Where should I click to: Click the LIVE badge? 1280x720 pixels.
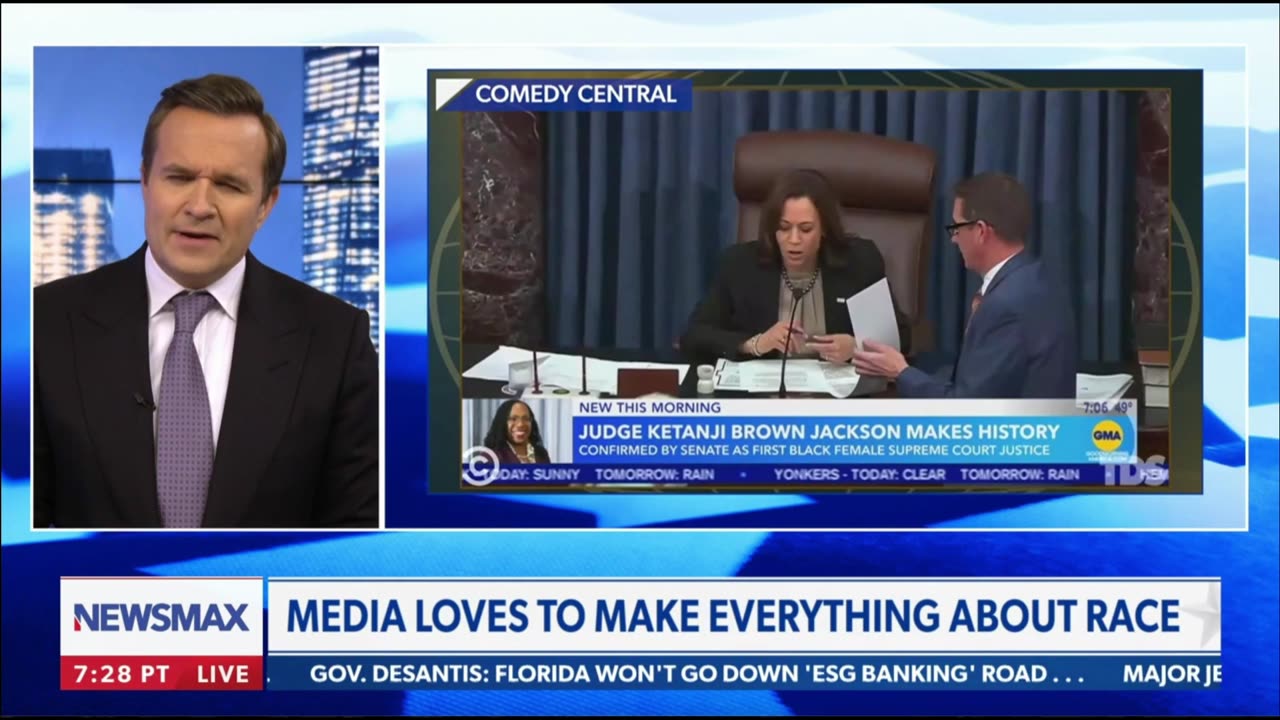click(x=223, y=674)
